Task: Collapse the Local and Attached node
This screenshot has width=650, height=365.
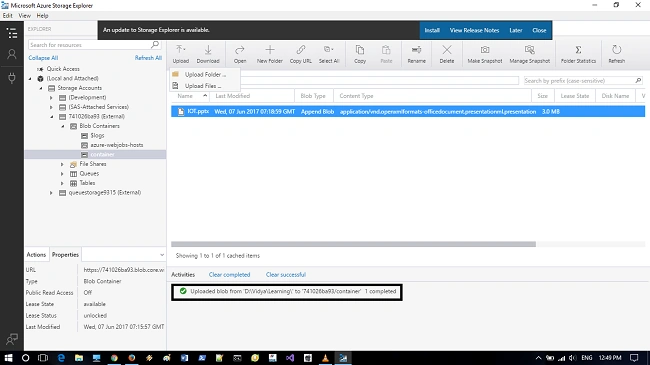Action: 30,78
